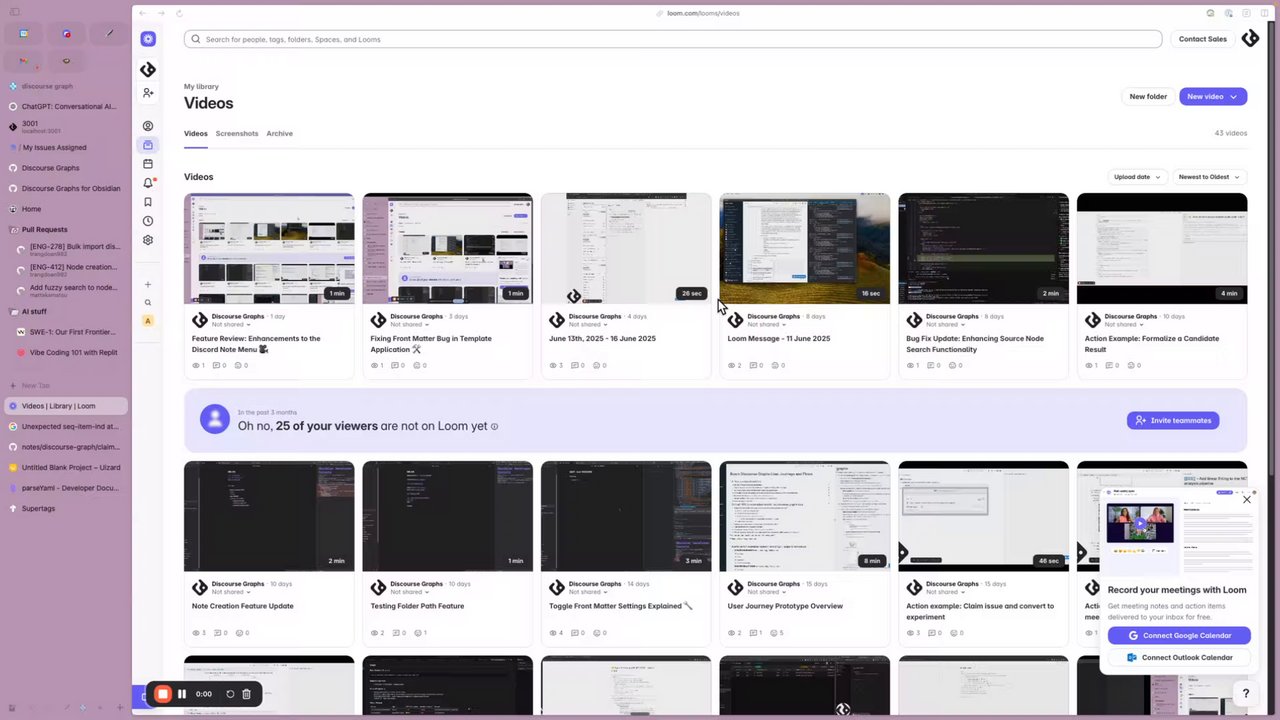Switch to the Archive tab
The width and height of the screenshot is (1280, 720).
[279, 133]
